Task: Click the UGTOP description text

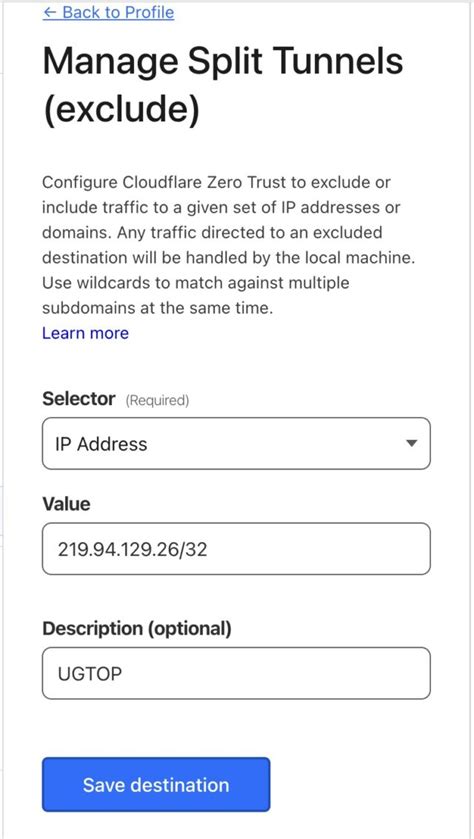Action: tap(90, 674)
